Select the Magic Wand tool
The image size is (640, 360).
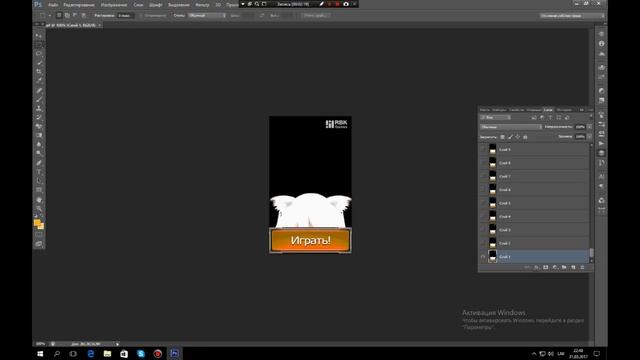click(39, 62)
